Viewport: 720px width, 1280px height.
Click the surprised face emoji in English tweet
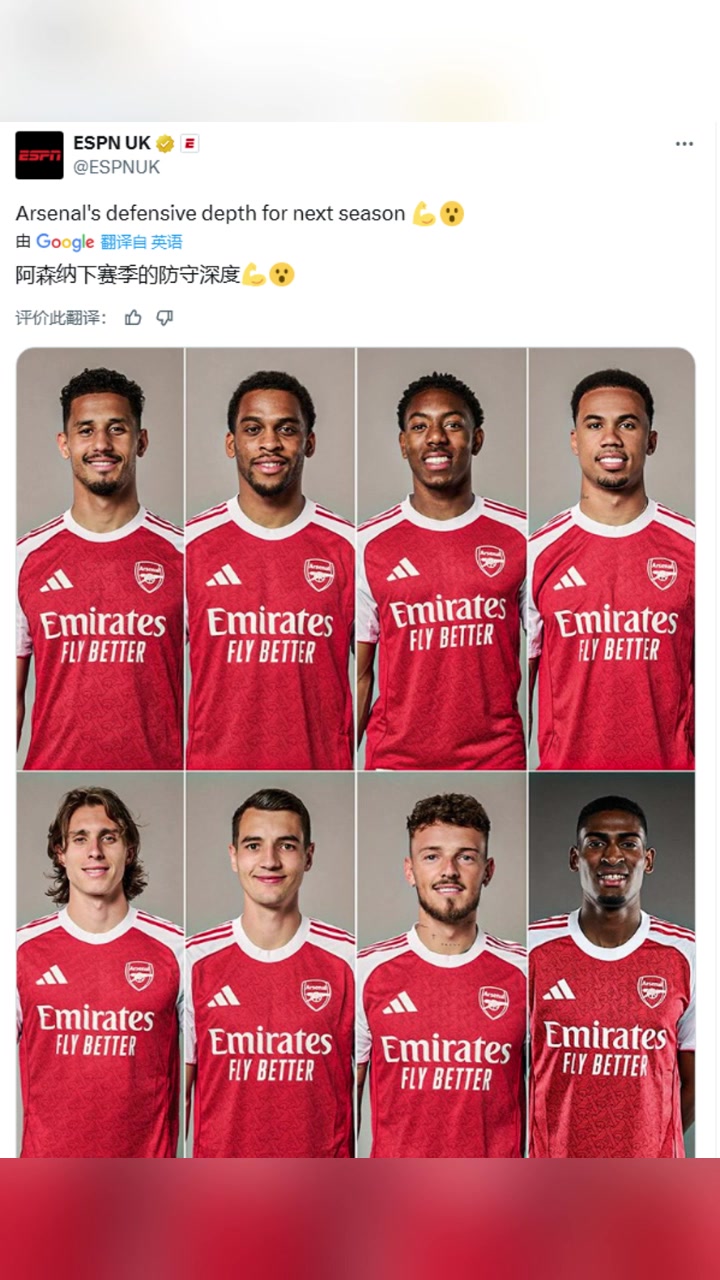click(x=452, y=213)
